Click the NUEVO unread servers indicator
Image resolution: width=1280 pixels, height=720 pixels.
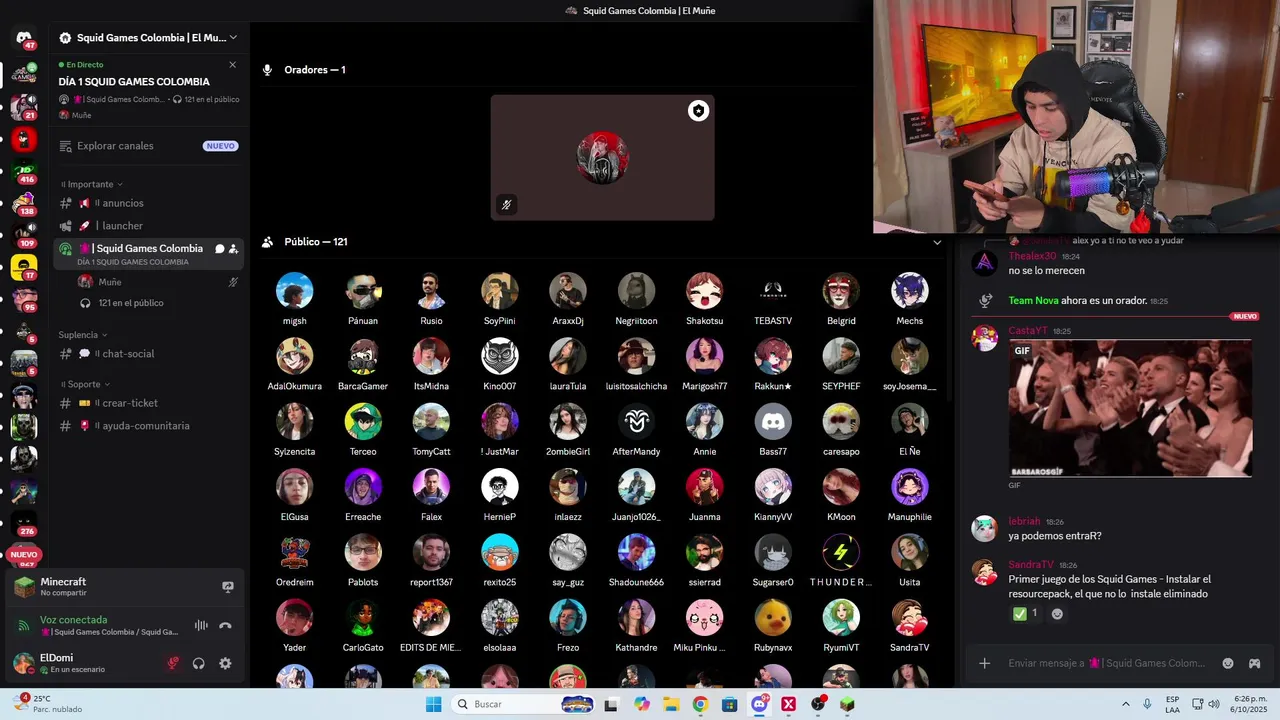point(24,554)
